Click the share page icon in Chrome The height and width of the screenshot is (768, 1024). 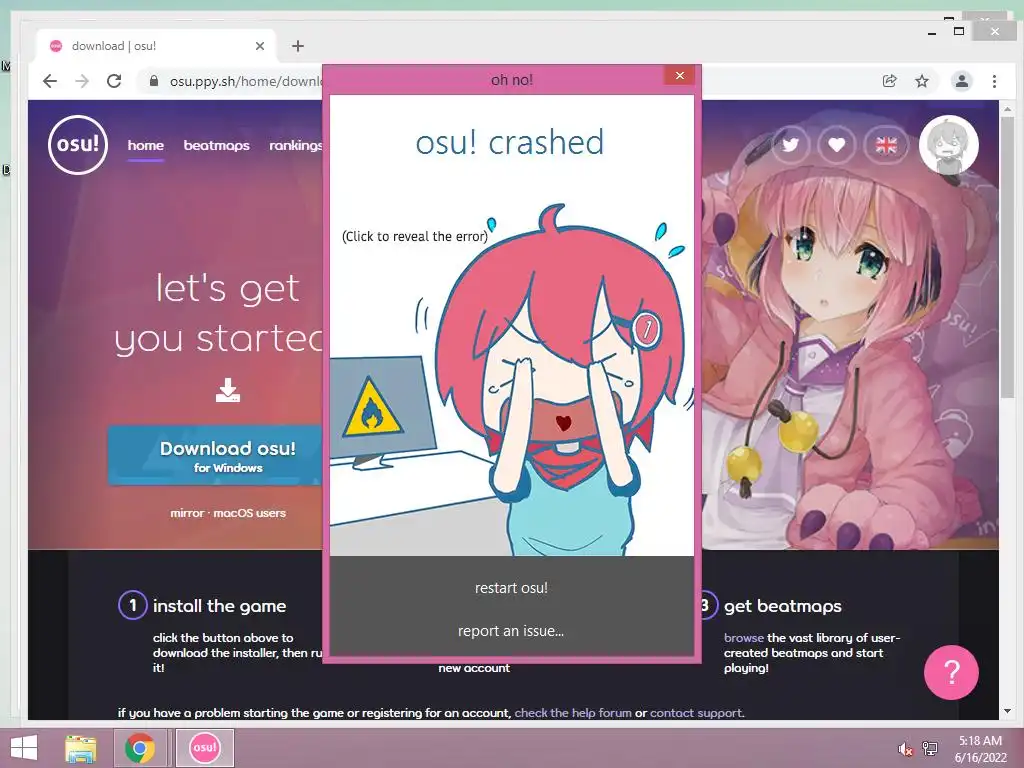click(x=889, y=81)
